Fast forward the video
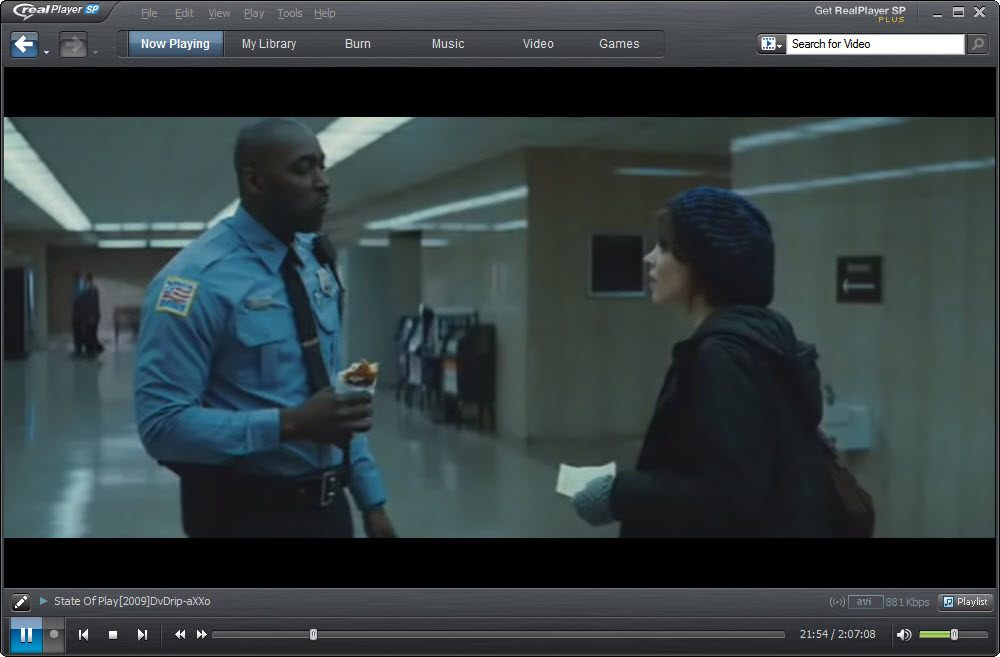Image resolution: width=1000 pixels, height=657 pixels. coord(202,634)
